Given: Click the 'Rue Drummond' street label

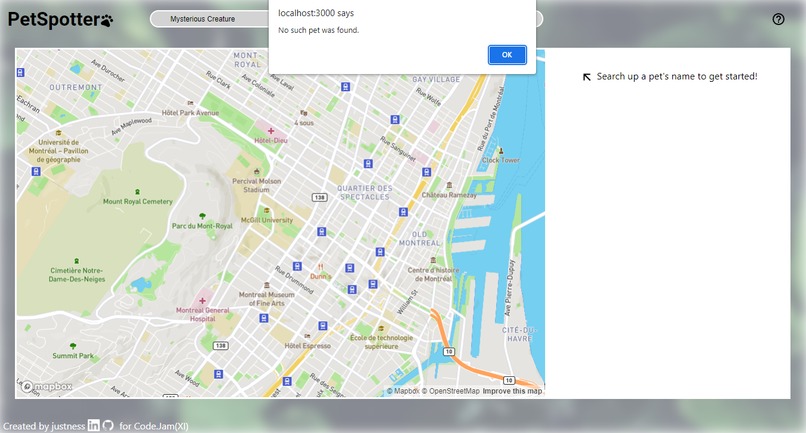Looking at the screenshot, I should point(294,280).
